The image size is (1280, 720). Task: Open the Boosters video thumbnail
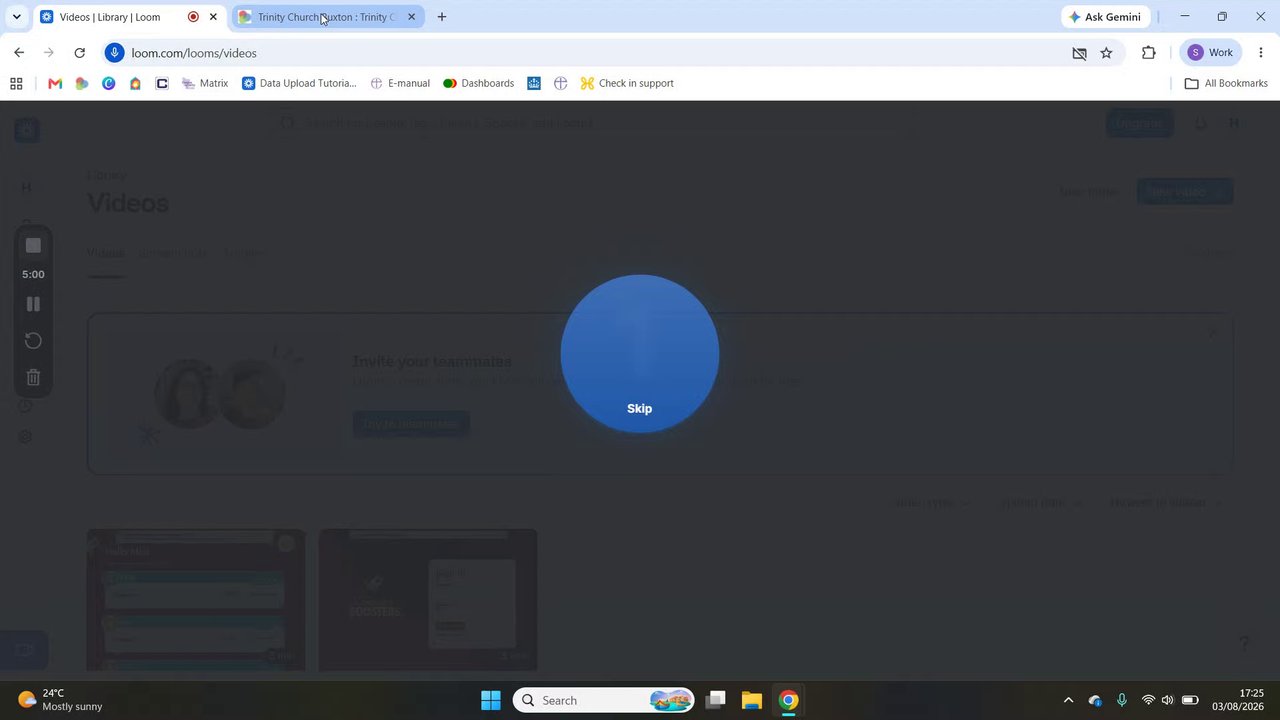coord(428,600)
